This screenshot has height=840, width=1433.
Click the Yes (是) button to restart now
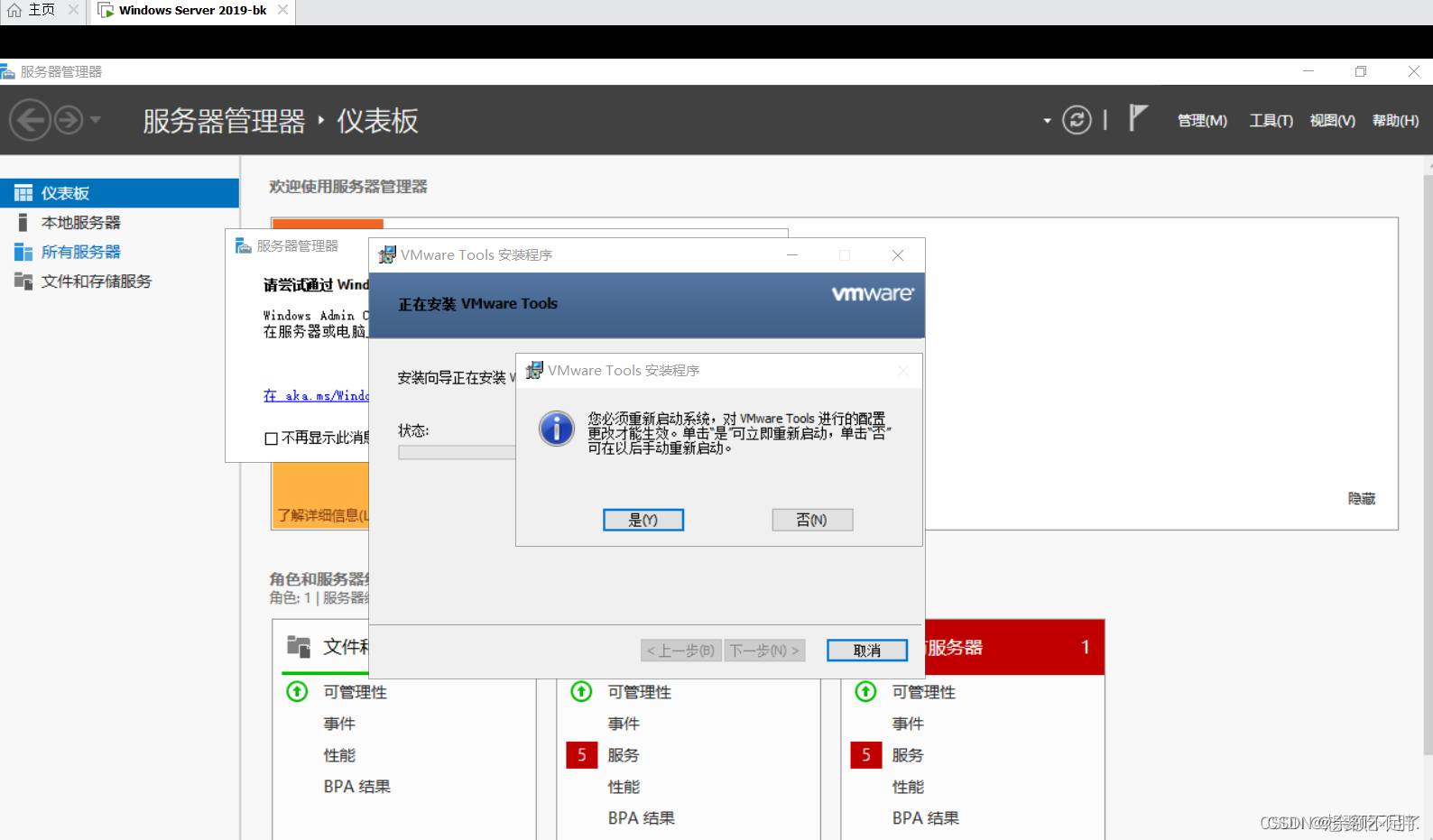point(643,520)
